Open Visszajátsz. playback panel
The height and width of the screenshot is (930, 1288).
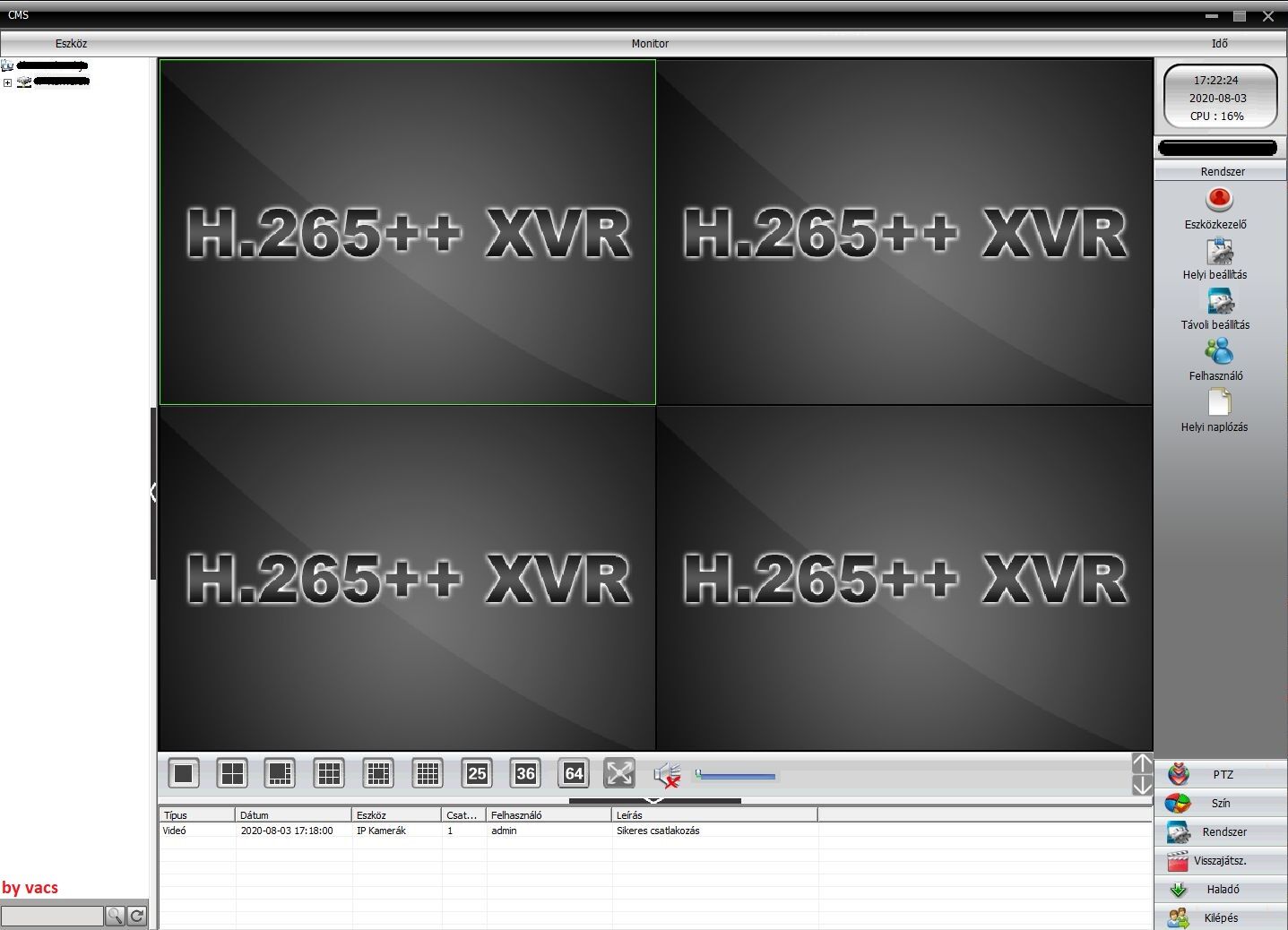pyautogui.click(x=1221, y=860)
